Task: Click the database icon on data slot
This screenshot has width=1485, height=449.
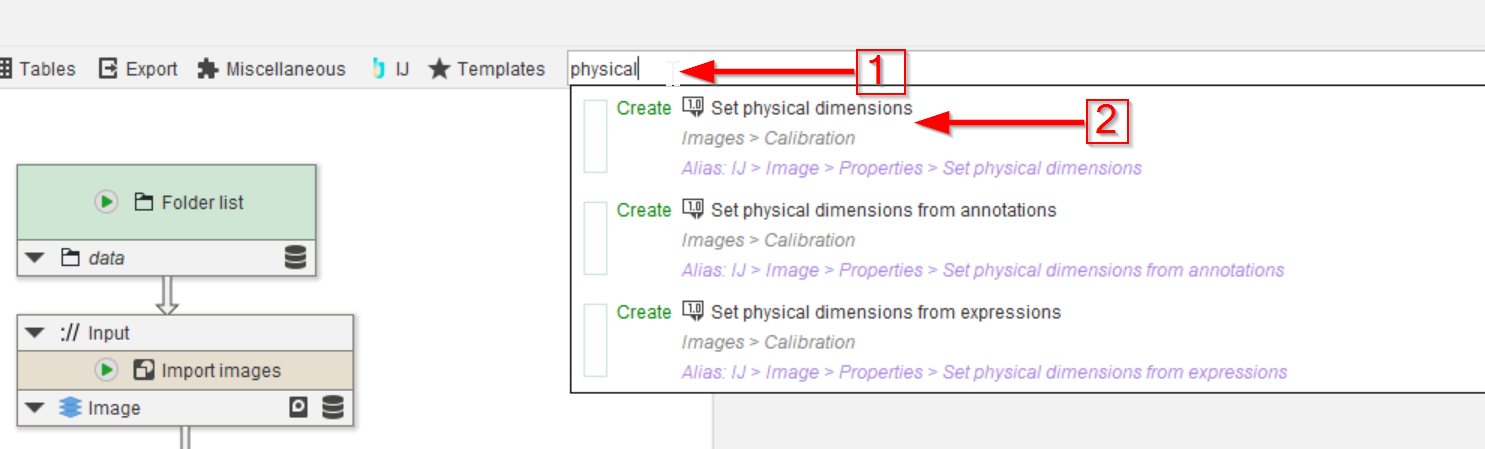Action: pos(295,258)
